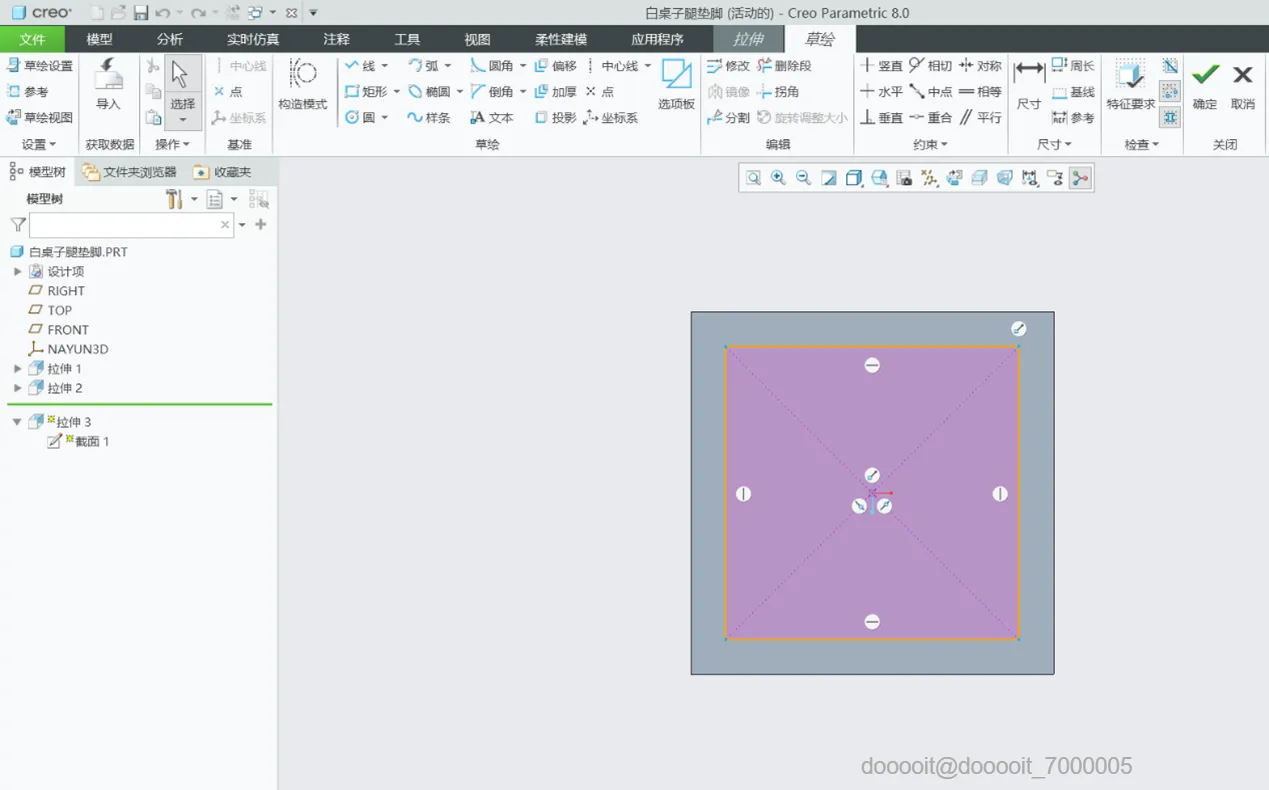The width and height of the screenshot is (1269, 790).
Task: Open the 设置 group dropdown
Action: click(39, 144)
